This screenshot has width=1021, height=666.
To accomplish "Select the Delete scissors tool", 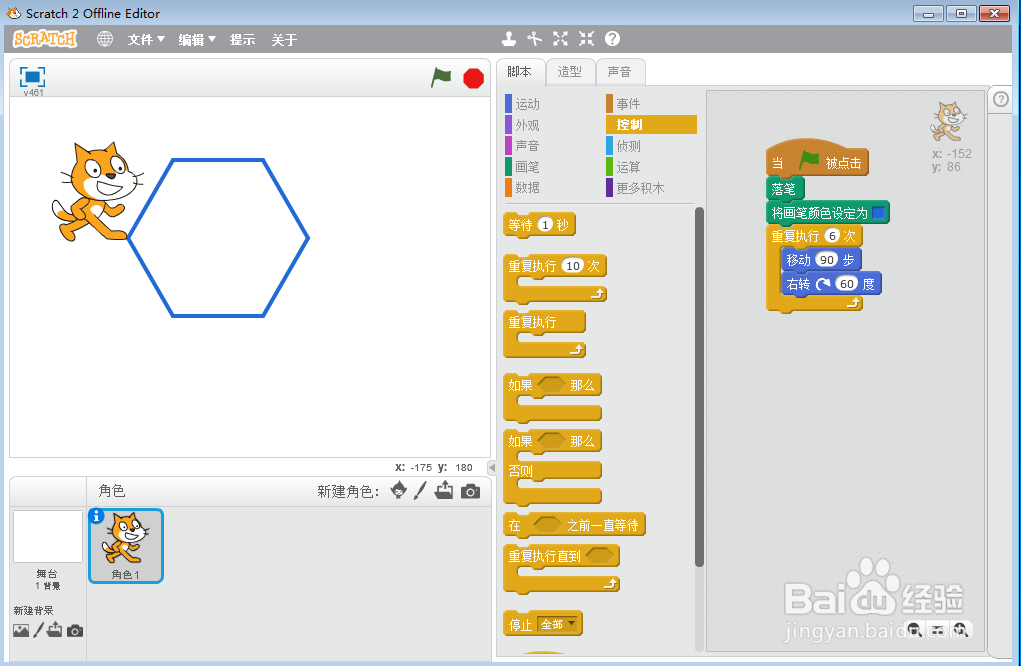I will click(x=535, y=39).
